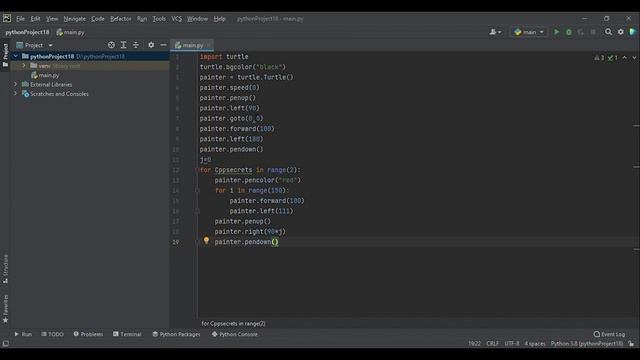Open the Favorites vertical side tab
This screenshot has height=360, width=640.
point(5,309)
